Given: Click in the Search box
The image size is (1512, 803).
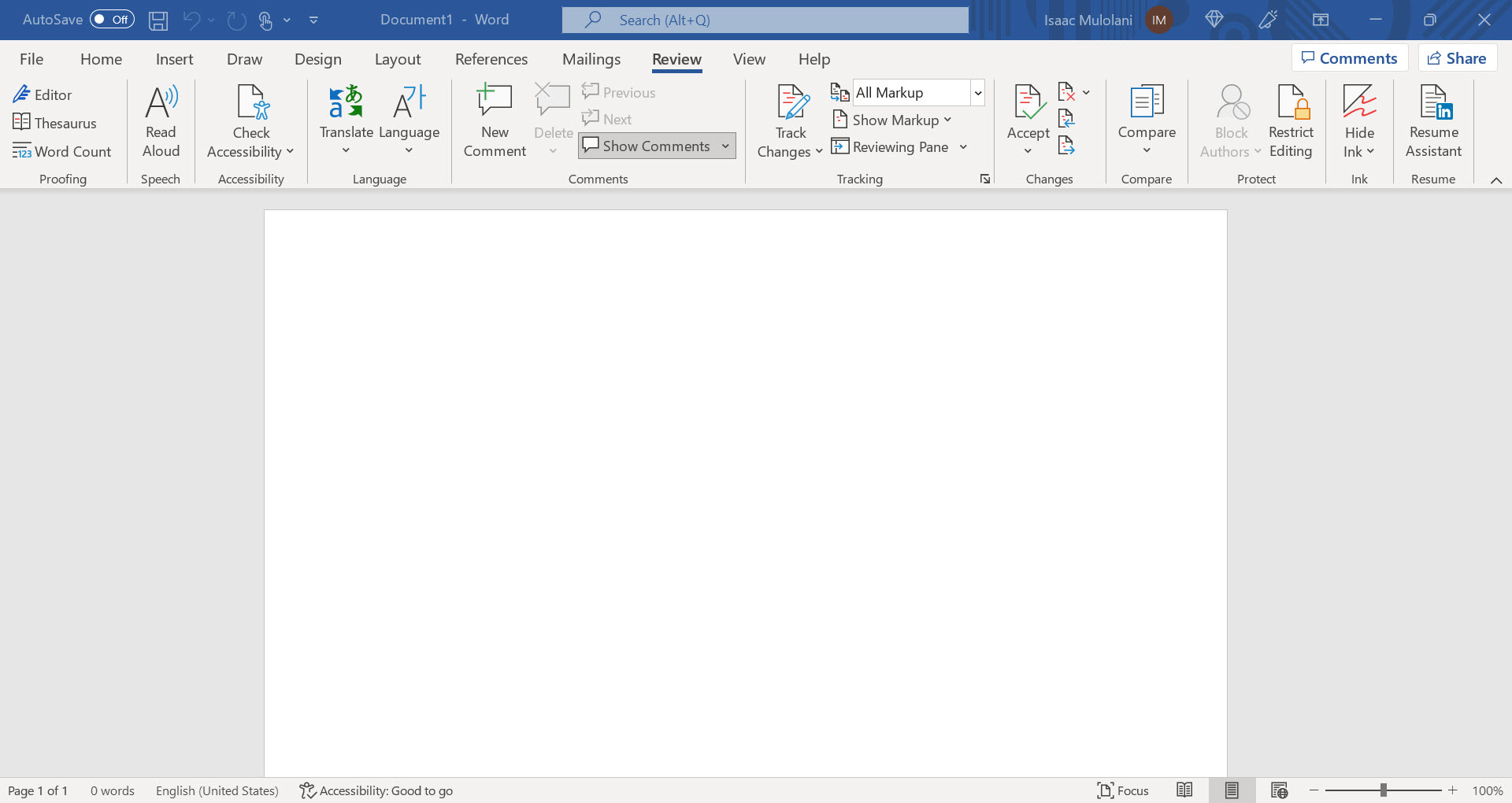Looking at the screenshot, I should pos(765,20).
